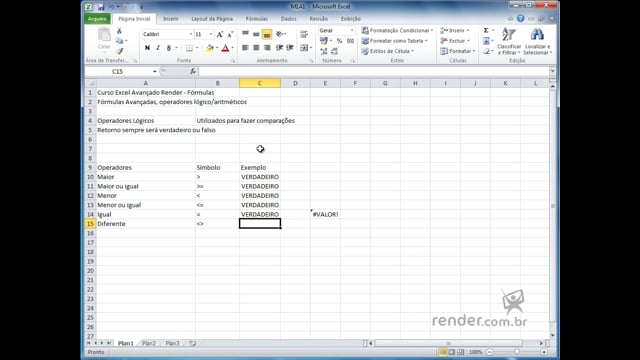Switch to the Revisão tab
The image size is (640, 360).
[x=318, y=19]
